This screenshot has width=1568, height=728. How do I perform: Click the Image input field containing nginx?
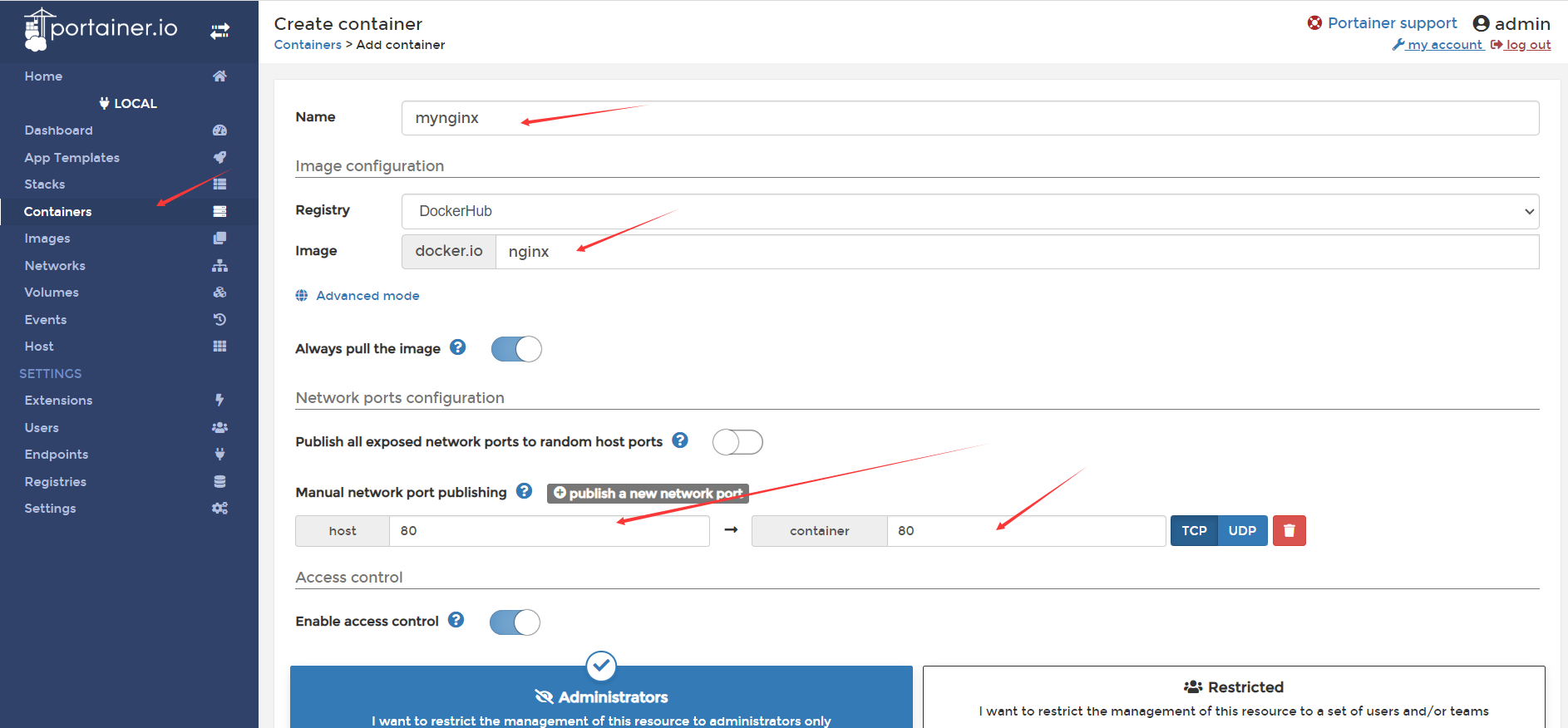click(x=1017, y=252)
